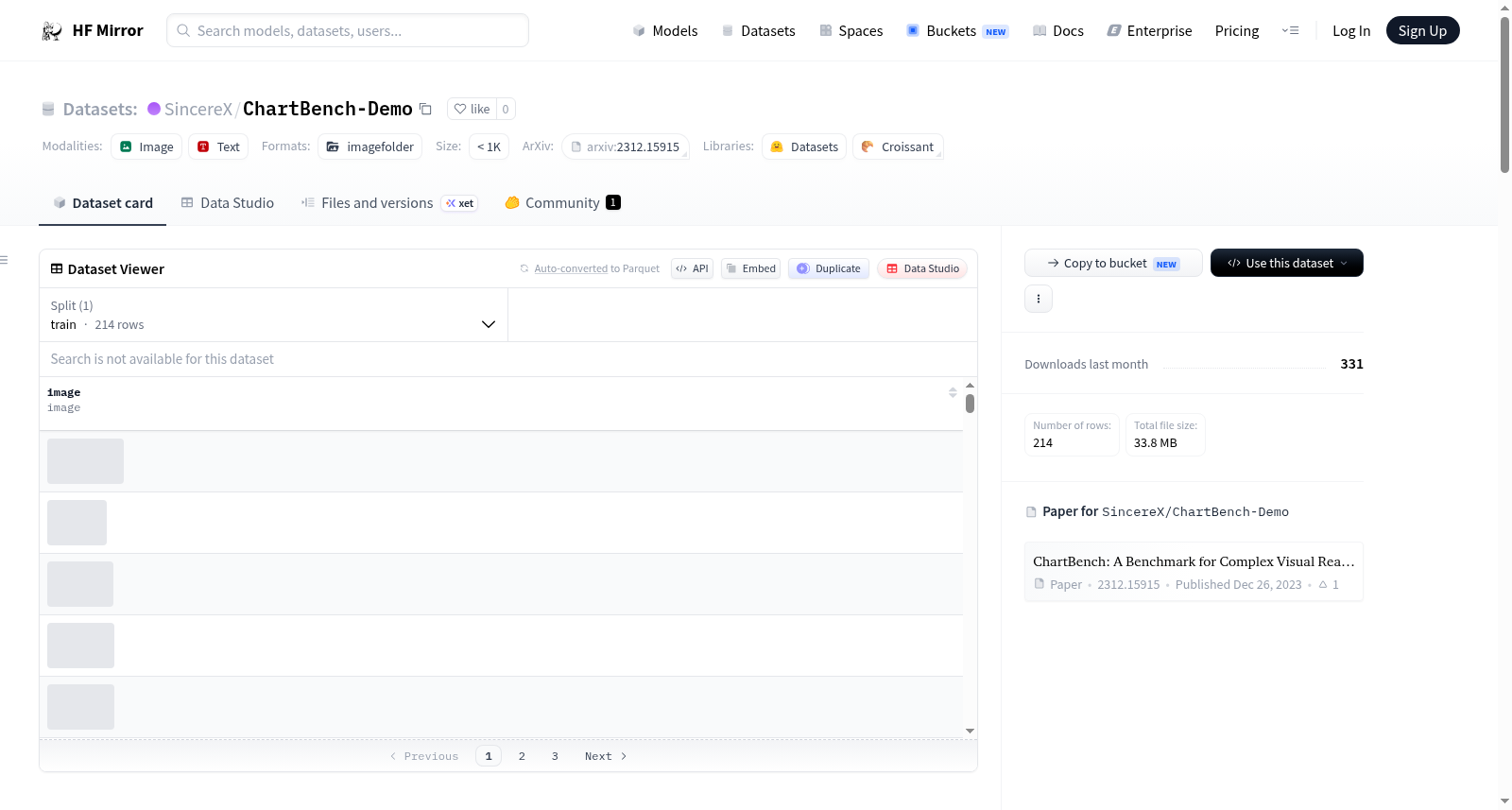This screenshot has height=810, width=1512.
Task: Click the page vertical scrollbar thumb
Action: point(1504,95)
